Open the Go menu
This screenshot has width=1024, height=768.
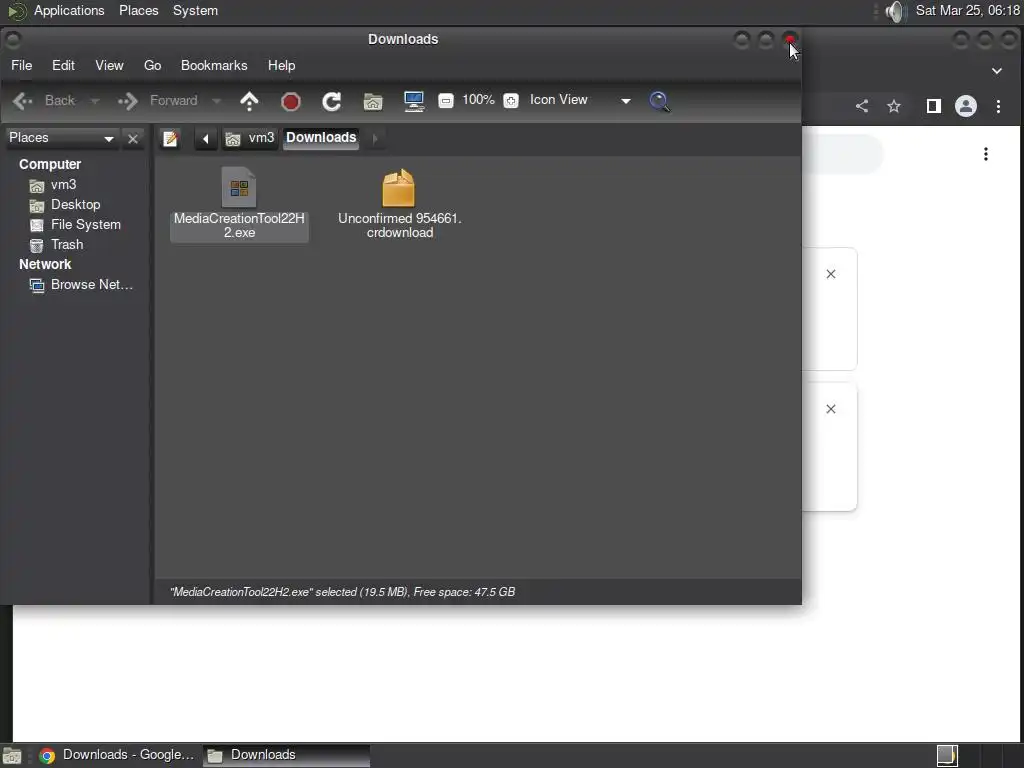pos(152,65)
